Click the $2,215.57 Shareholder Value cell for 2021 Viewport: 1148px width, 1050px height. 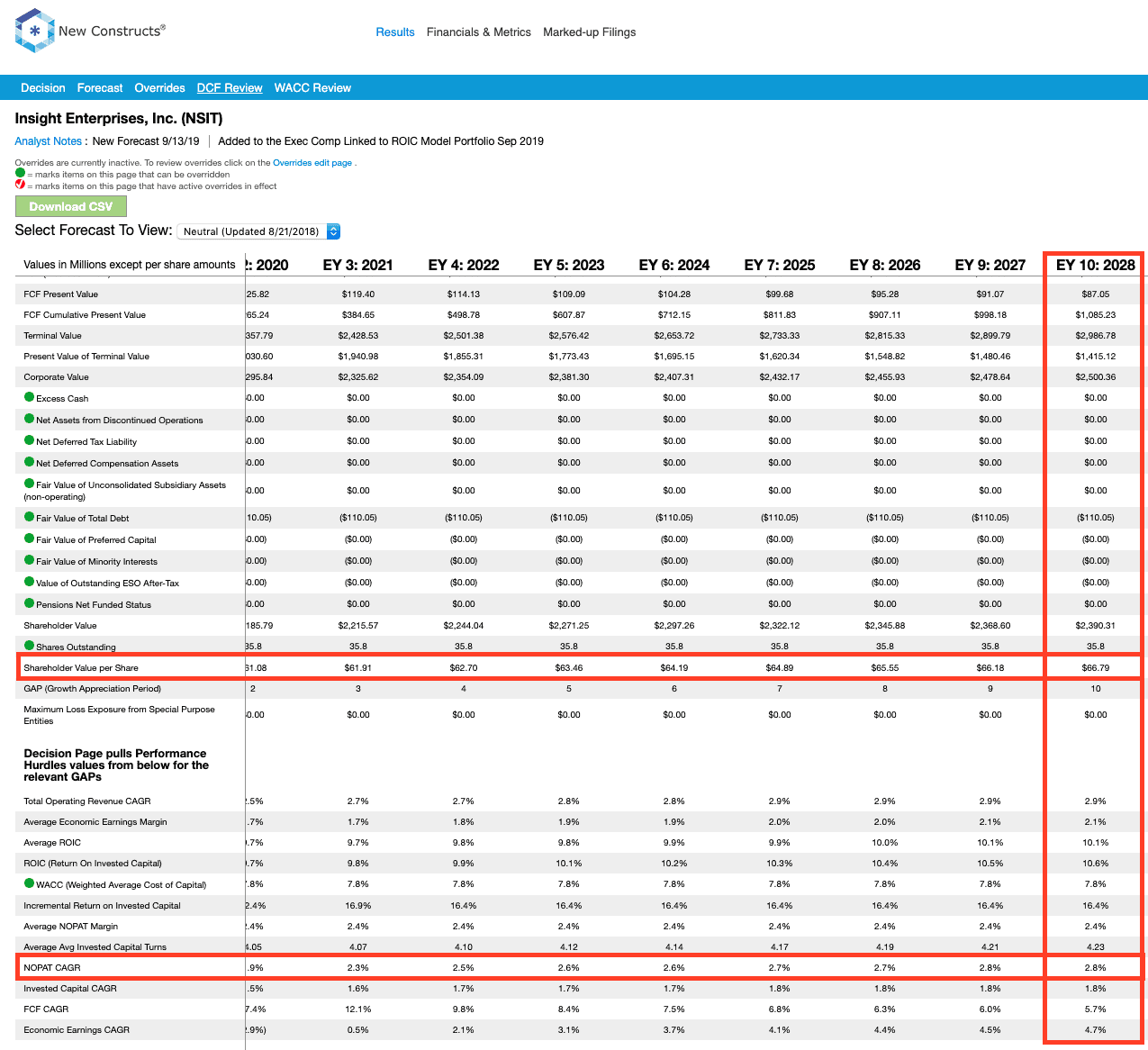(x=358, y=626)
